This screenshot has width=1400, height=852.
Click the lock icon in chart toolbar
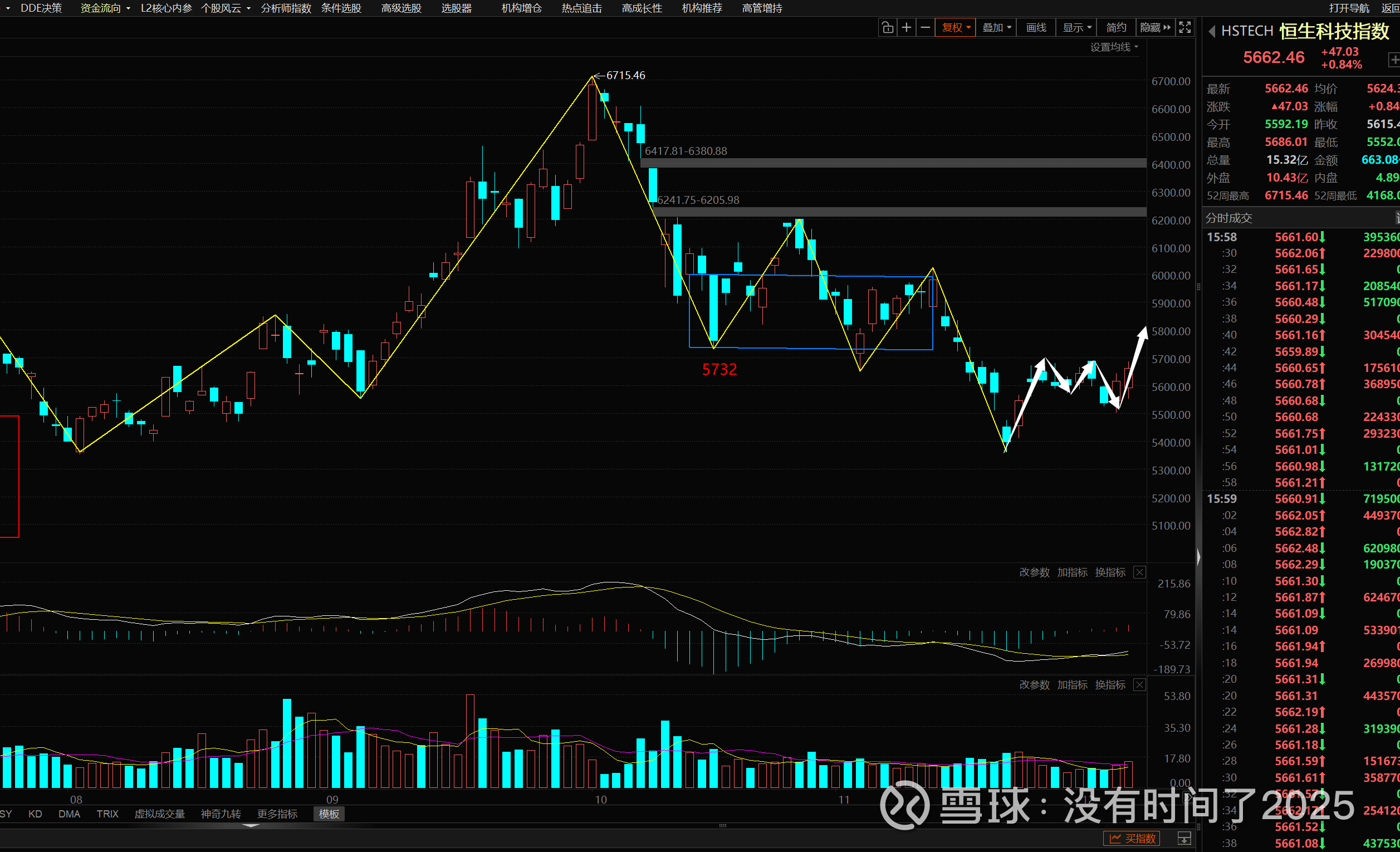point(888,27)
